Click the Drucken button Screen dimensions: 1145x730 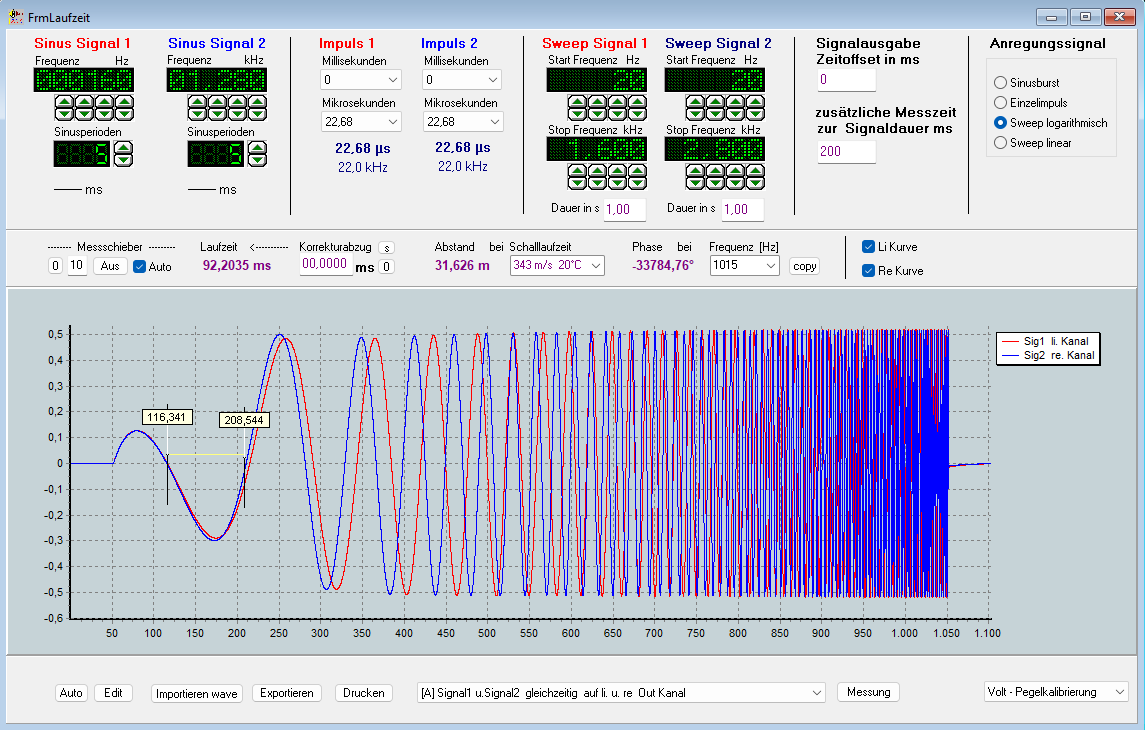click(x=364, y=693)
